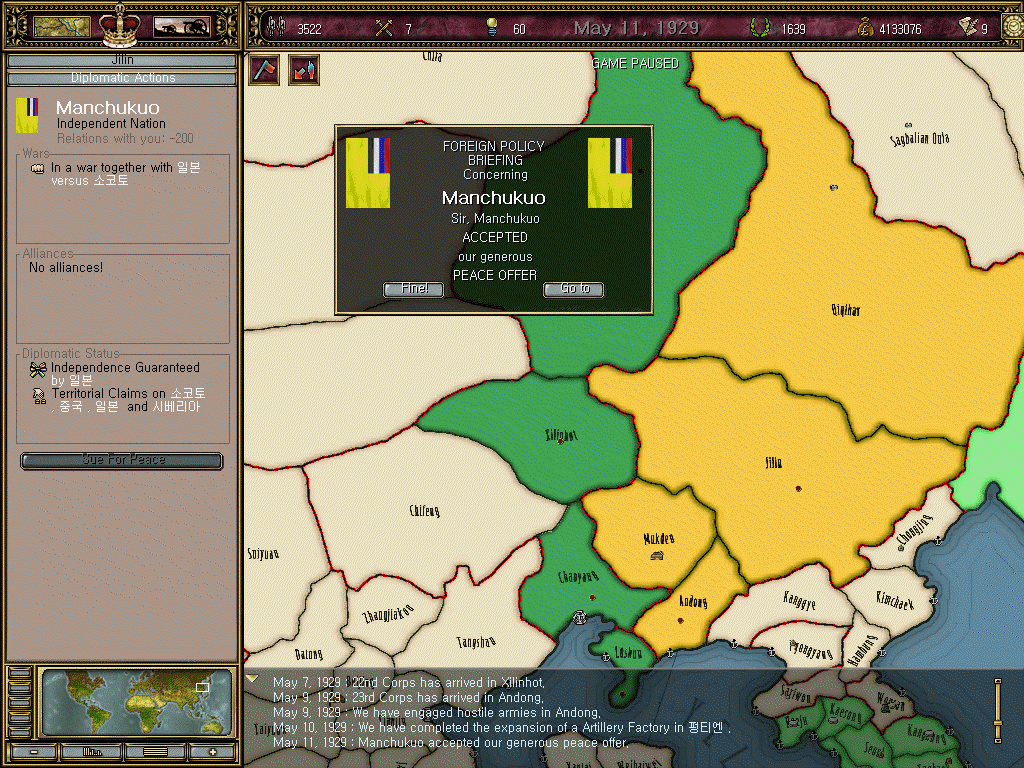This screenshot has height=768, width=1024.
Task: Click 'Relations with you: -200' text
Action: pos(125,138)
